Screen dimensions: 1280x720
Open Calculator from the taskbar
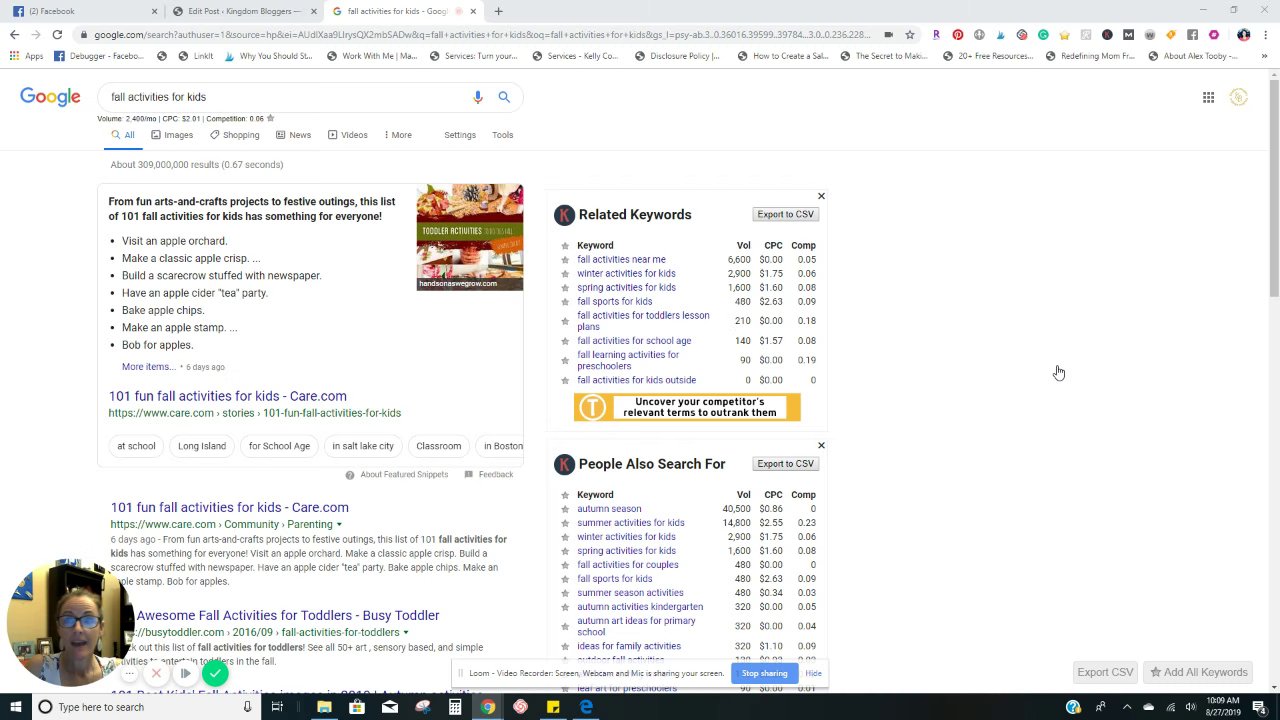(x=455, y=707)
